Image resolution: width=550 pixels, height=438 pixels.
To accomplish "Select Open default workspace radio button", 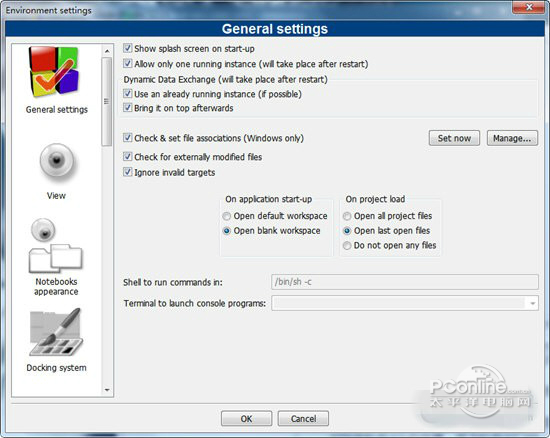I will pyautogui.click(x=227, y=216).
